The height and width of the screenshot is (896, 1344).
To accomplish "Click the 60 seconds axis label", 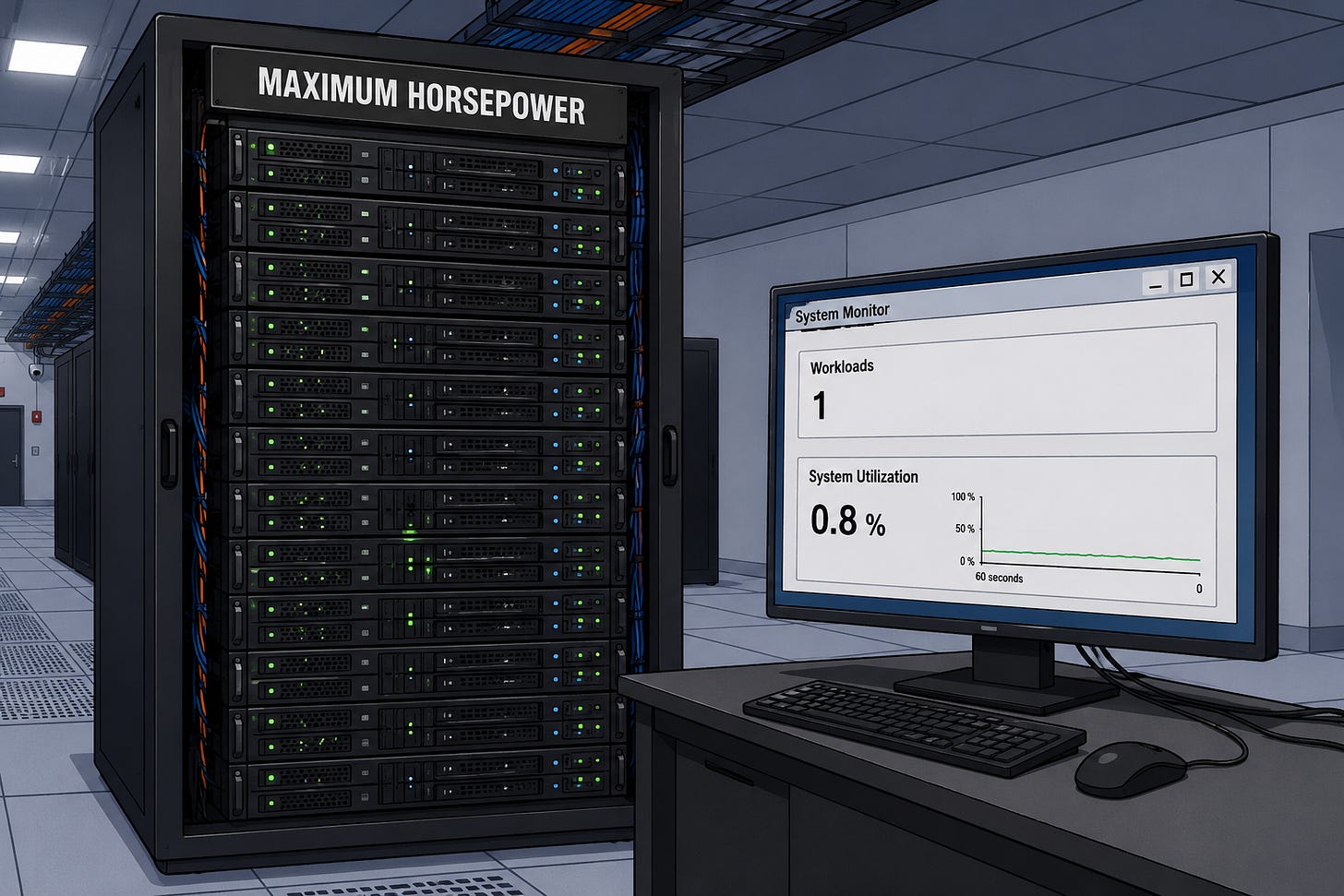I will pyautogui.click(x=999, y=578).
